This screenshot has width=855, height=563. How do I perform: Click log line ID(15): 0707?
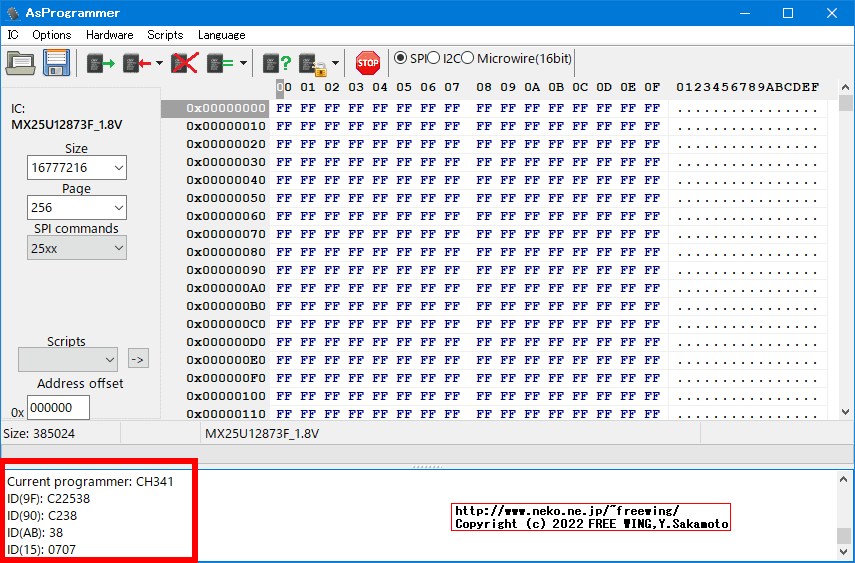click(41, 549)
